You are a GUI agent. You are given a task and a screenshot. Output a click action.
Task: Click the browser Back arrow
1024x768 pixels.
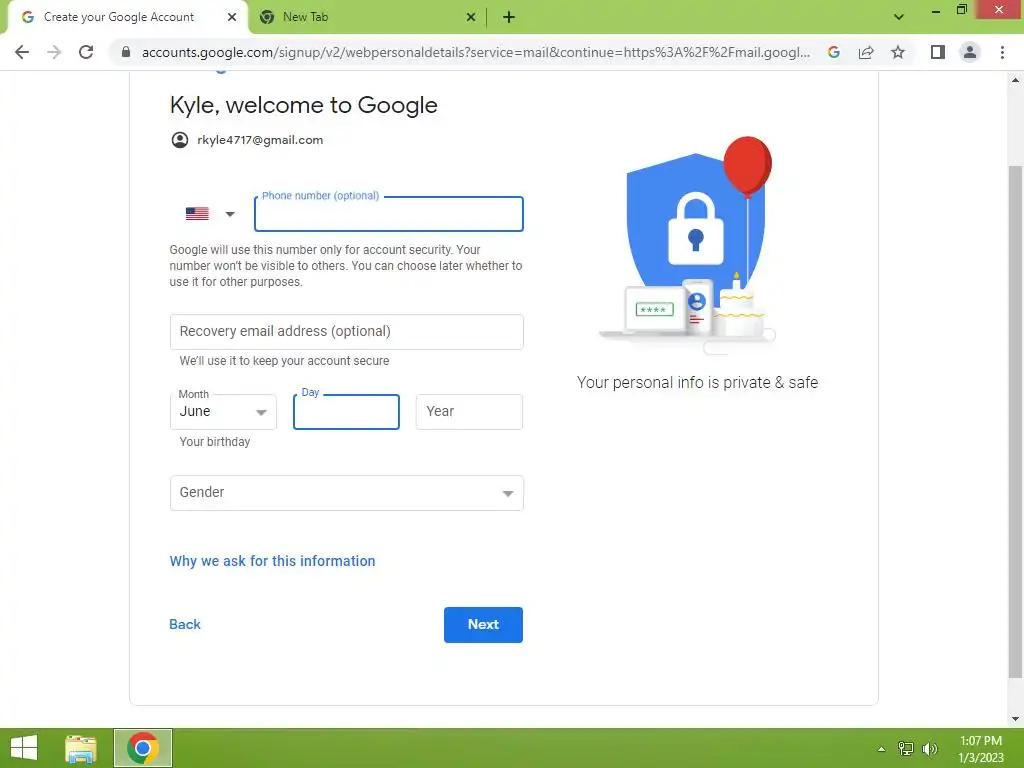(22, 52)
